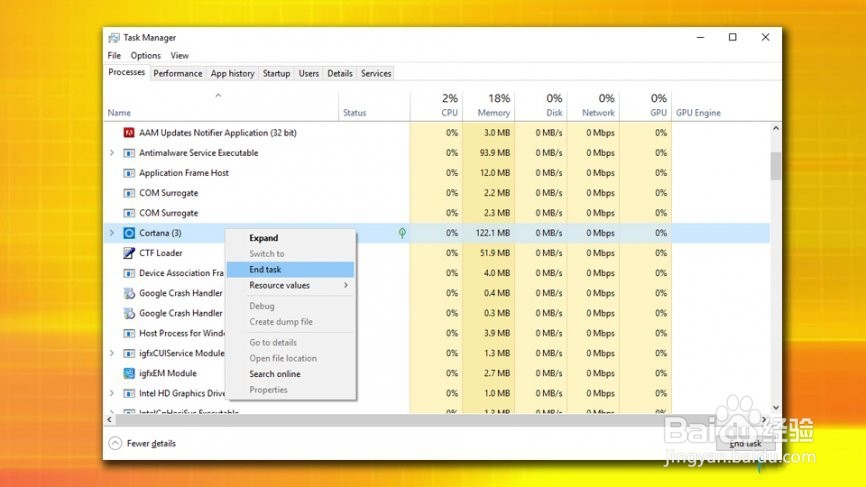
Task: Click the CTF Loader pen icon
Action: pyautogui.click(x=129, y=253)
